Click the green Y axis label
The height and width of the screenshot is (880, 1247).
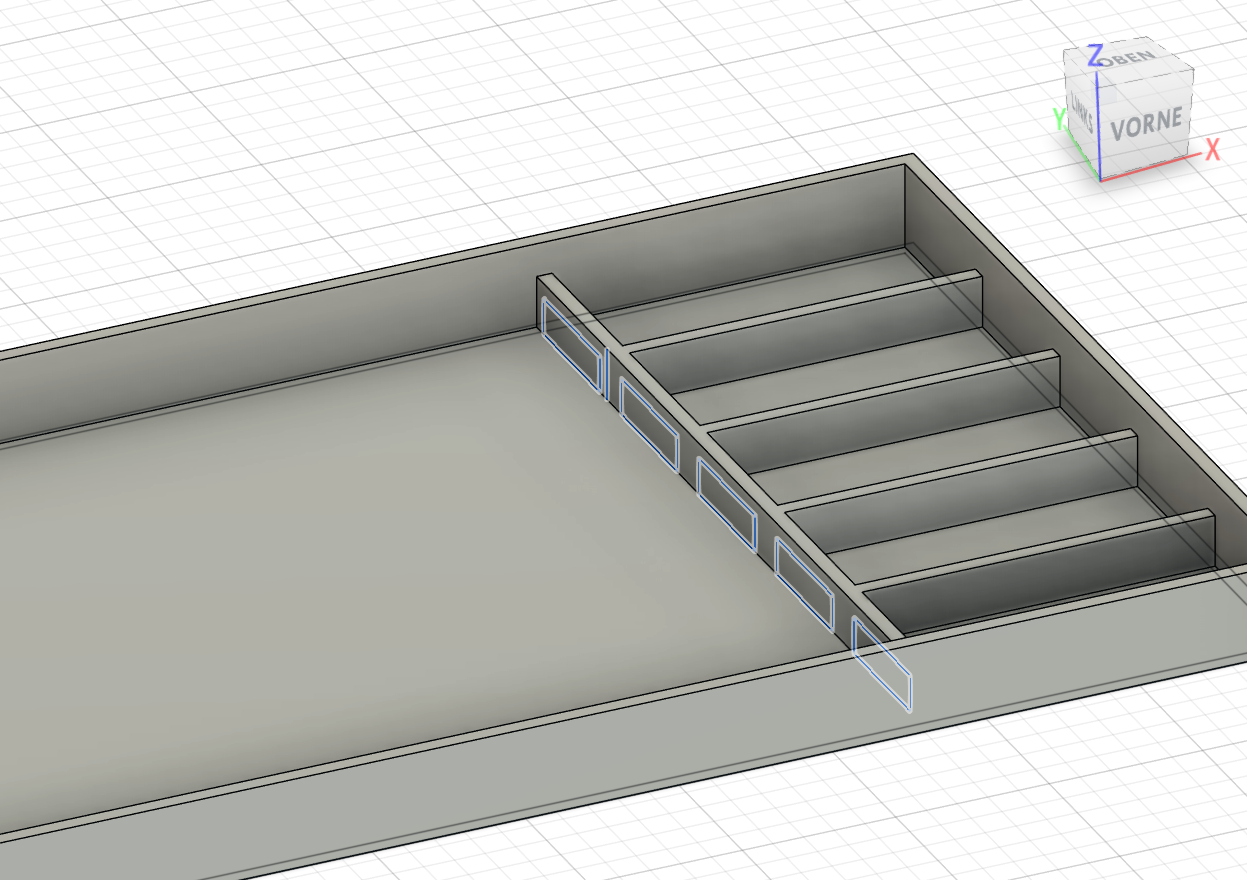(1060, 120)
